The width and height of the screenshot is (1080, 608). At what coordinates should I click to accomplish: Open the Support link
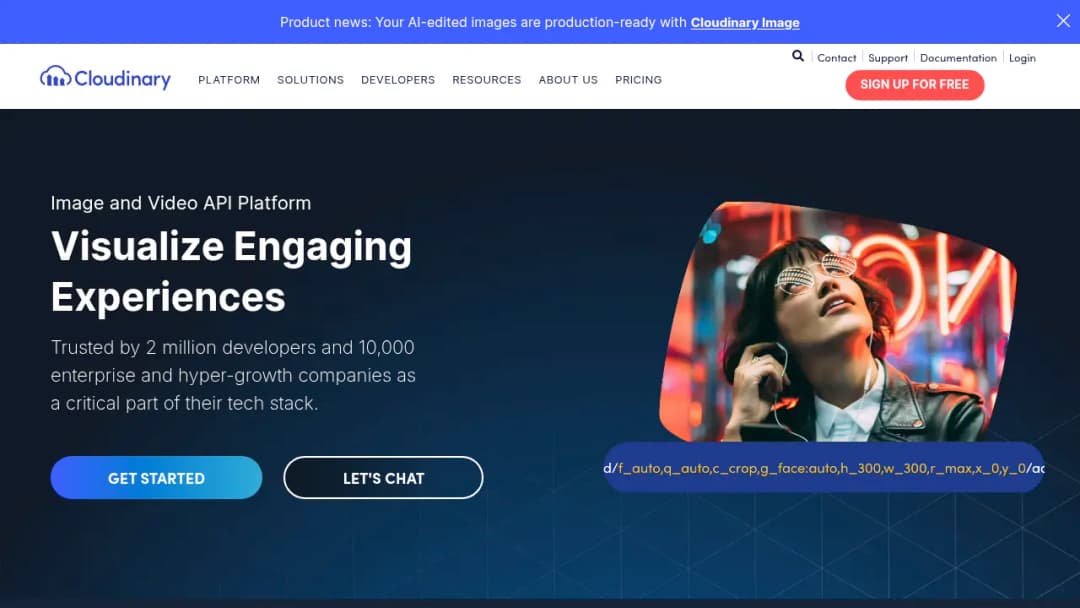click(887, 58)
